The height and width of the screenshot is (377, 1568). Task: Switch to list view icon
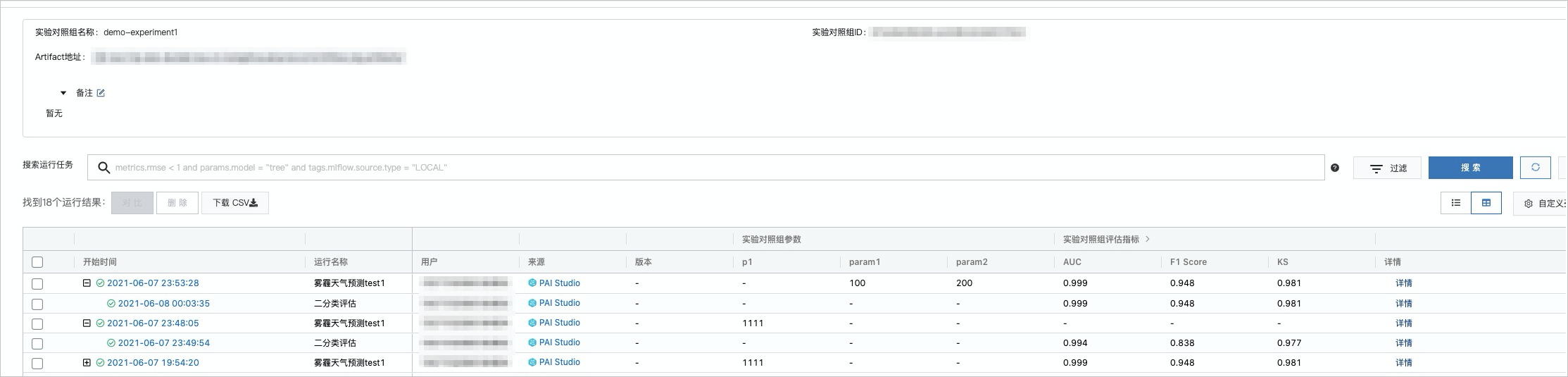pyautogui.click(x=1456, y=203)
